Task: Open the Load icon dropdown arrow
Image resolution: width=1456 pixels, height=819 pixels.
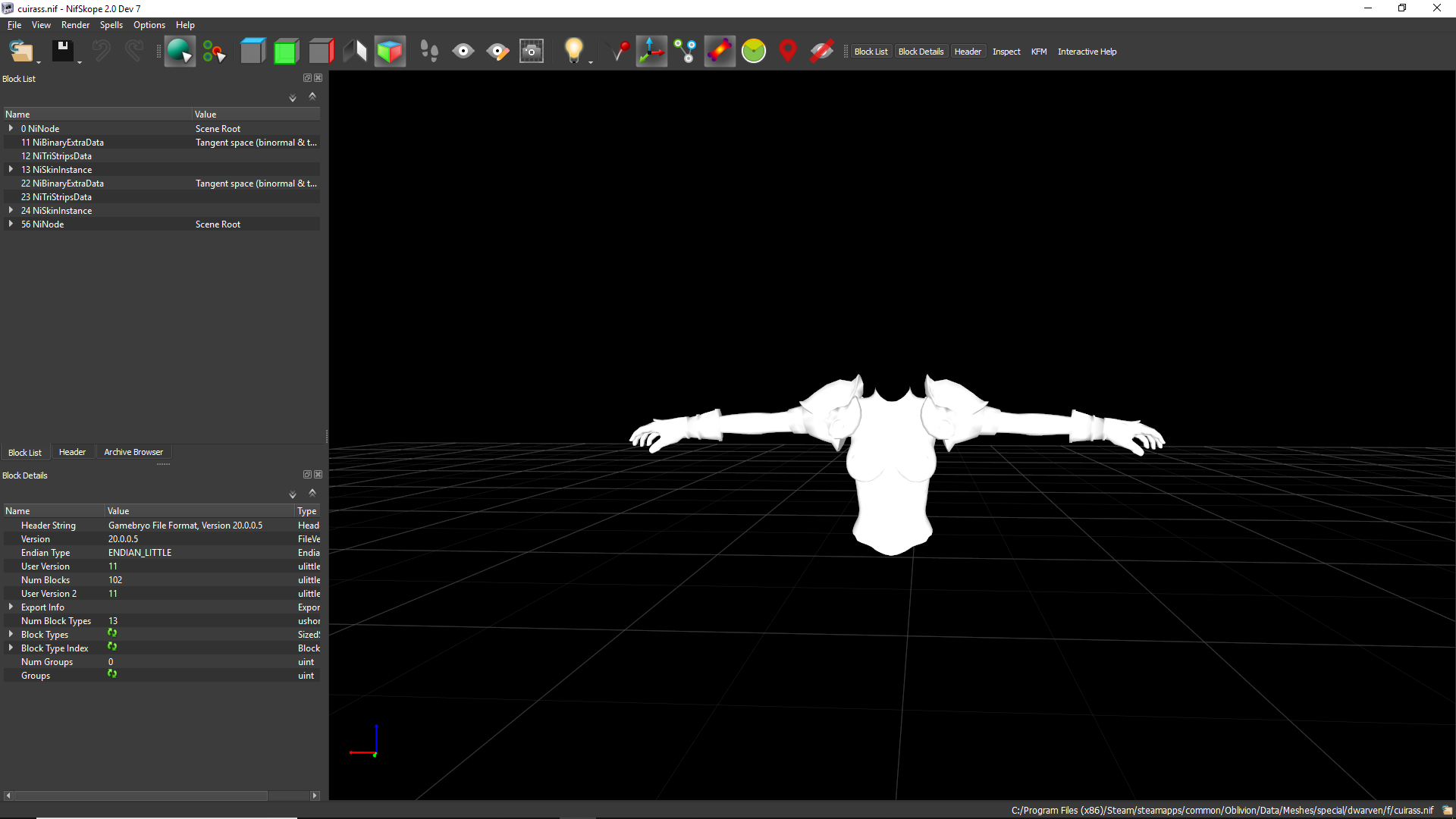Action: (39, 62)
